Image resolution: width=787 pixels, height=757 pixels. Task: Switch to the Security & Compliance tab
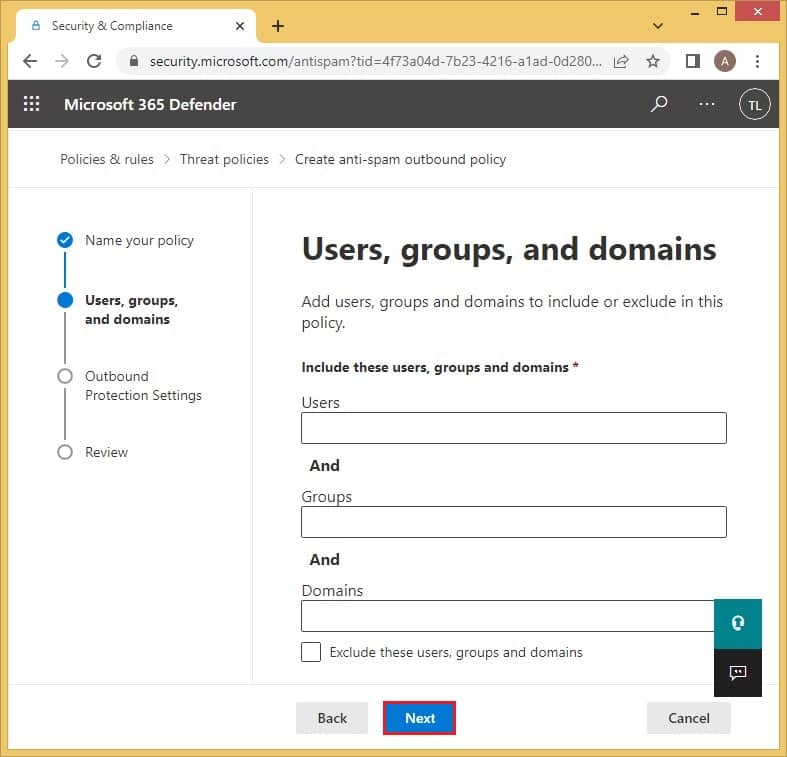click(112, 26)
